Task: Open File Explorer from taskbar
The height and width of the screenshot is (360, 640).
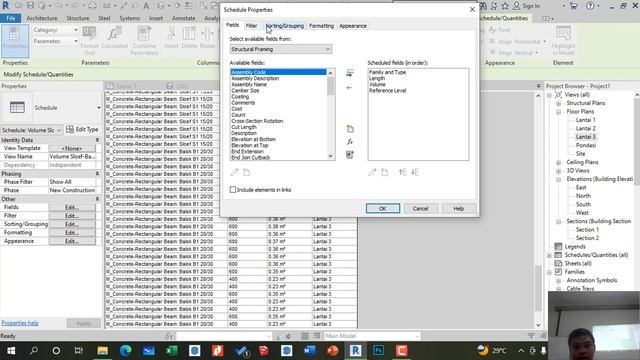Action: 102,351
